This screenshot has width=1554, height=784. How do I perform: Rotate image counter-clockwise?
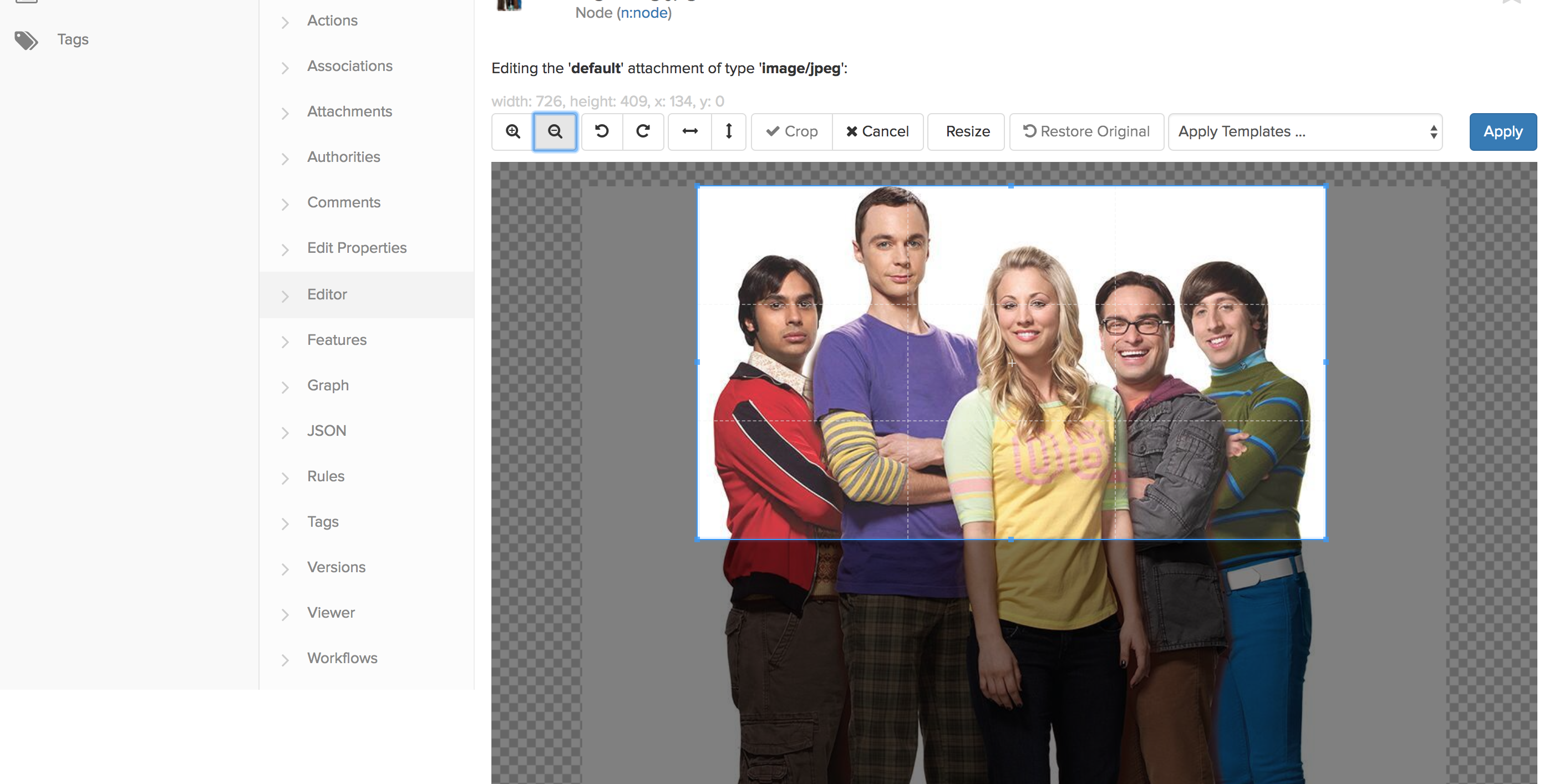[x=601, y=131]
